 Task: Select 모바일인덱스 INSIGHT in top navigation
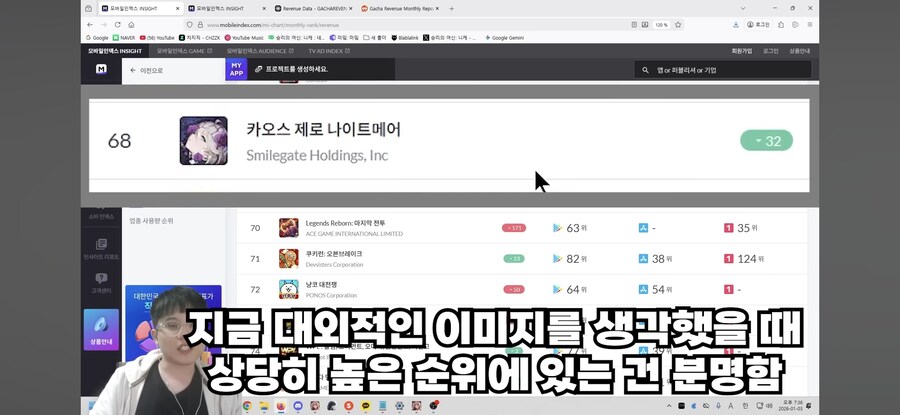coord(115,51)
